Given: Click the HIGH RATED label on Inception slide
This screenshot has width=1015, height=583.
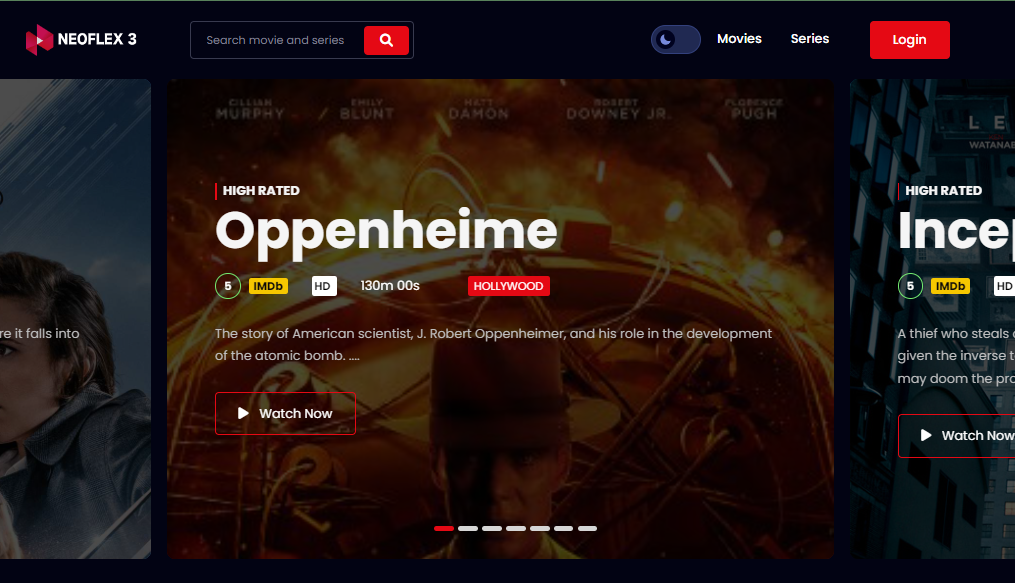Looking at the screenshot, I should pos(941,190).
